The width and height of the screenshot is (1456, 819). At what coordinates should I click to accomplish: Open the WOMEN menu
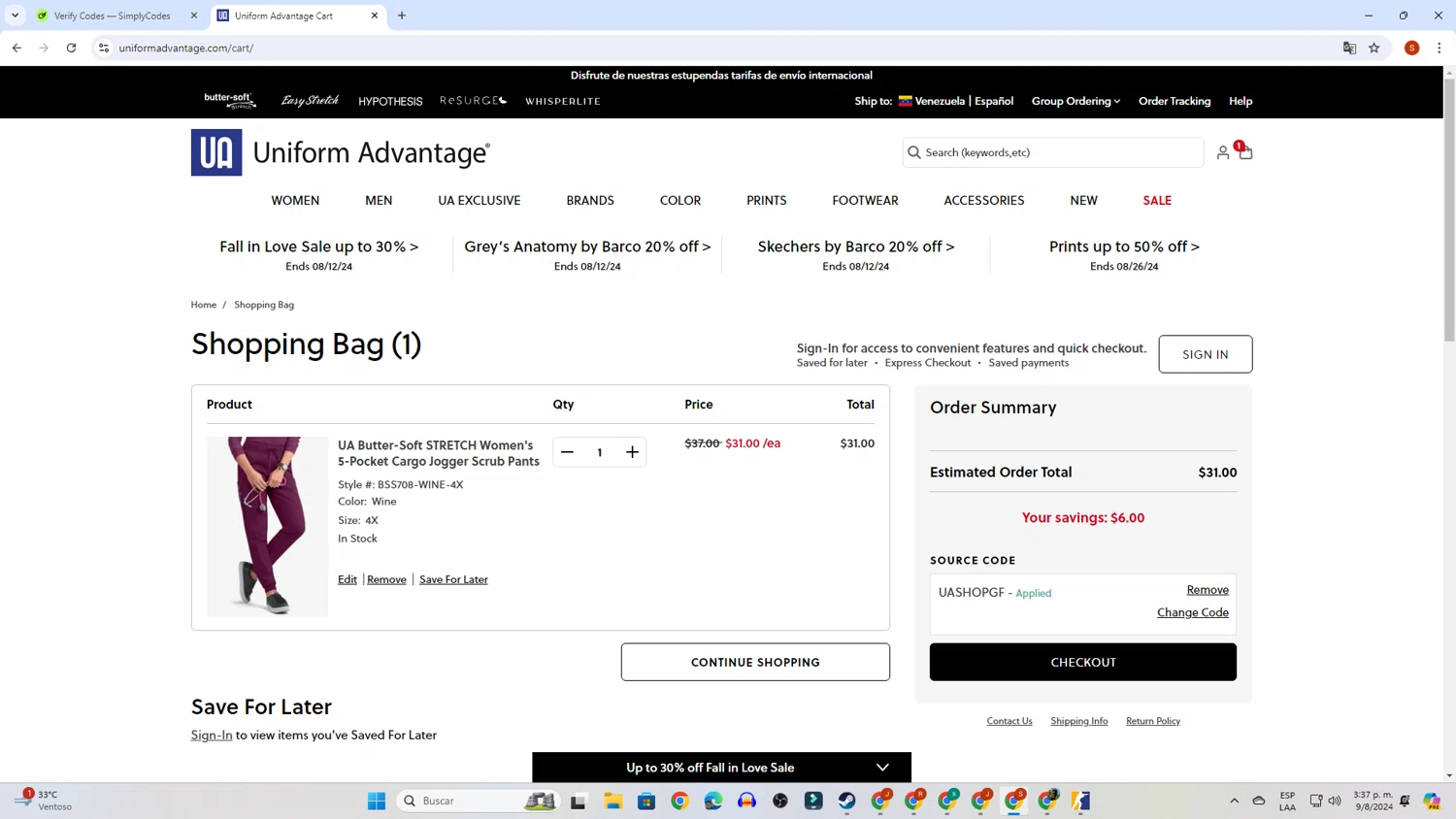(295, 201)
